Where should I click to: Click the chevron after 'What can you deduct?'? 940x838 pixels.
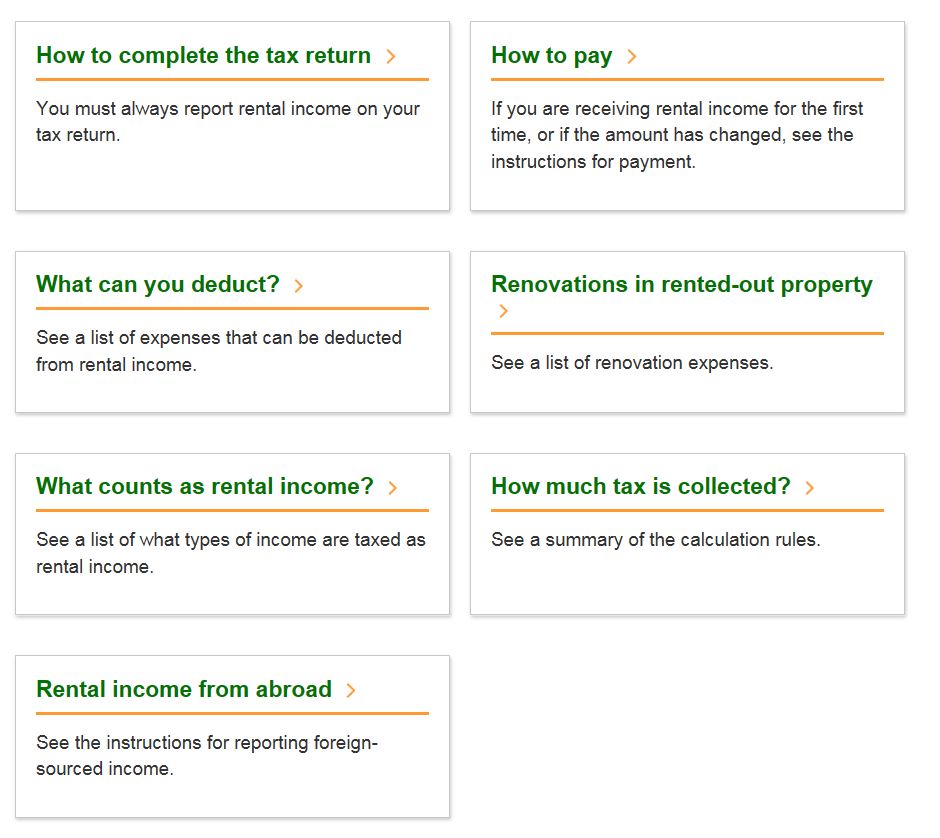[x=299, y=286]
